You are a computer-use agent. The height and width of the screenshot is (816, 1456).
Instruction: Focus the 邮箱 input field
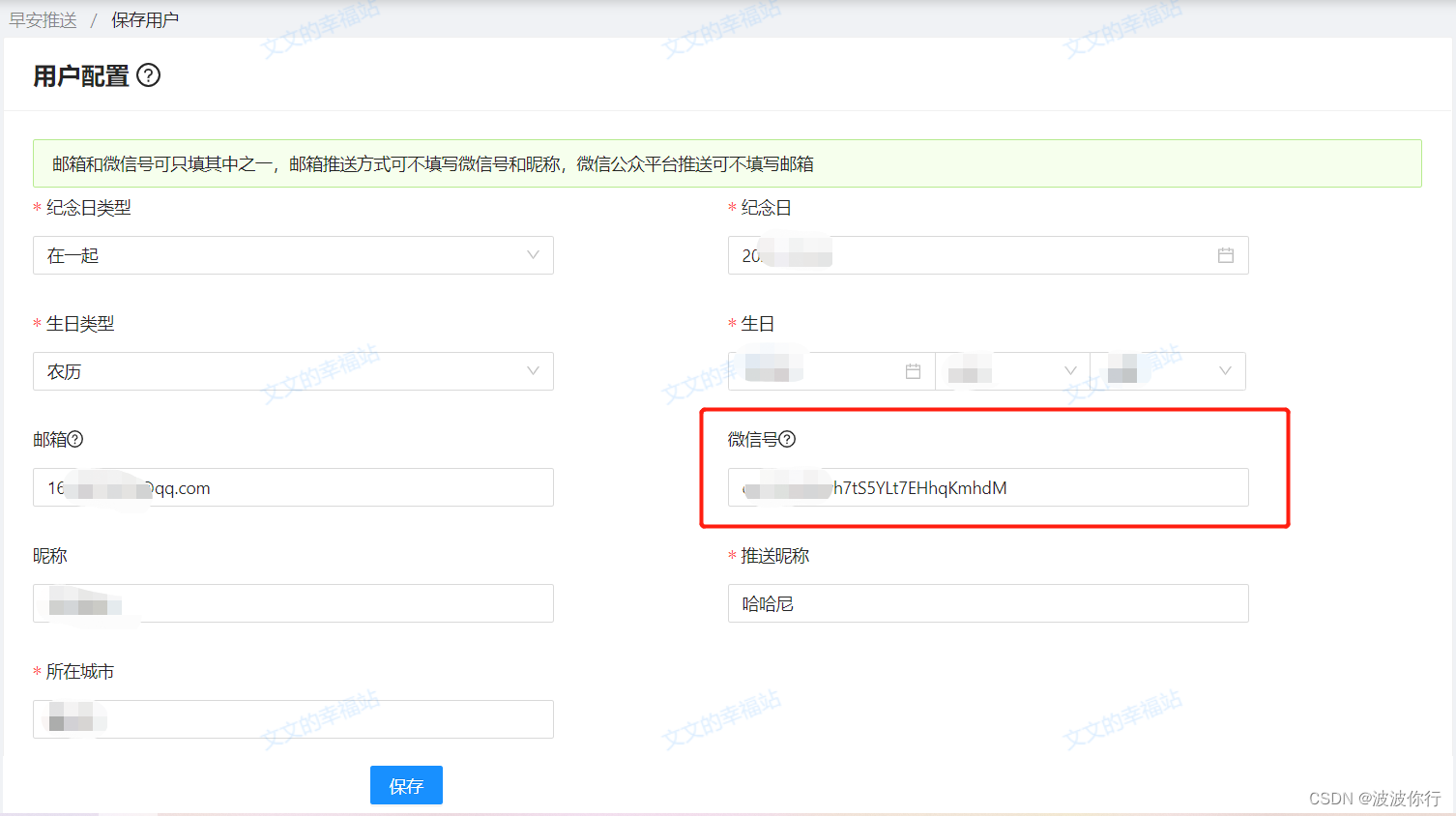click(293, 487)
